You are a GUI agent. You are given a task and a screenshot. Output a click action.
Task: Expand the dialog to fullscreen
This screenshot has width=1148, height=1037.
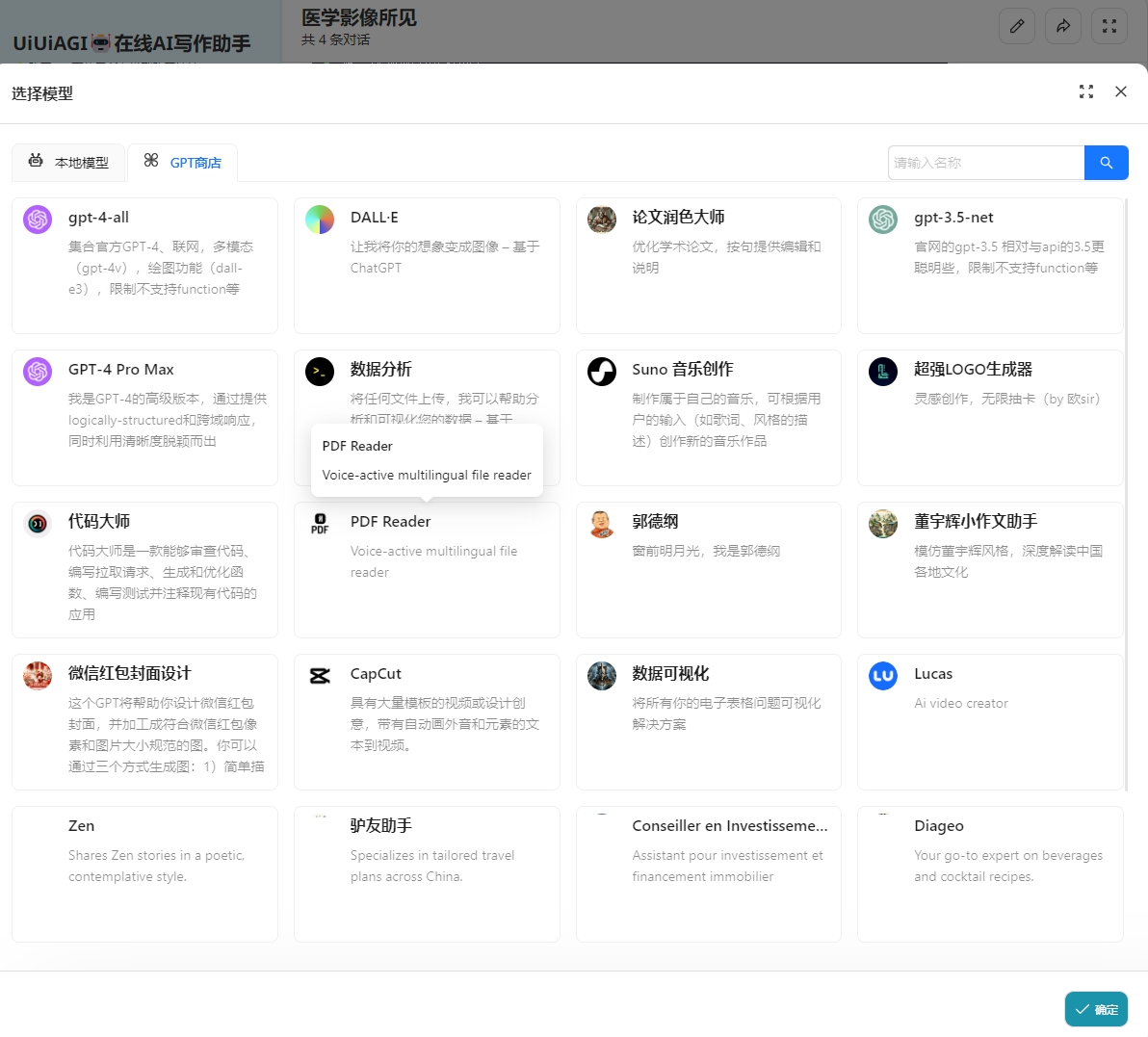(1086, 91)
